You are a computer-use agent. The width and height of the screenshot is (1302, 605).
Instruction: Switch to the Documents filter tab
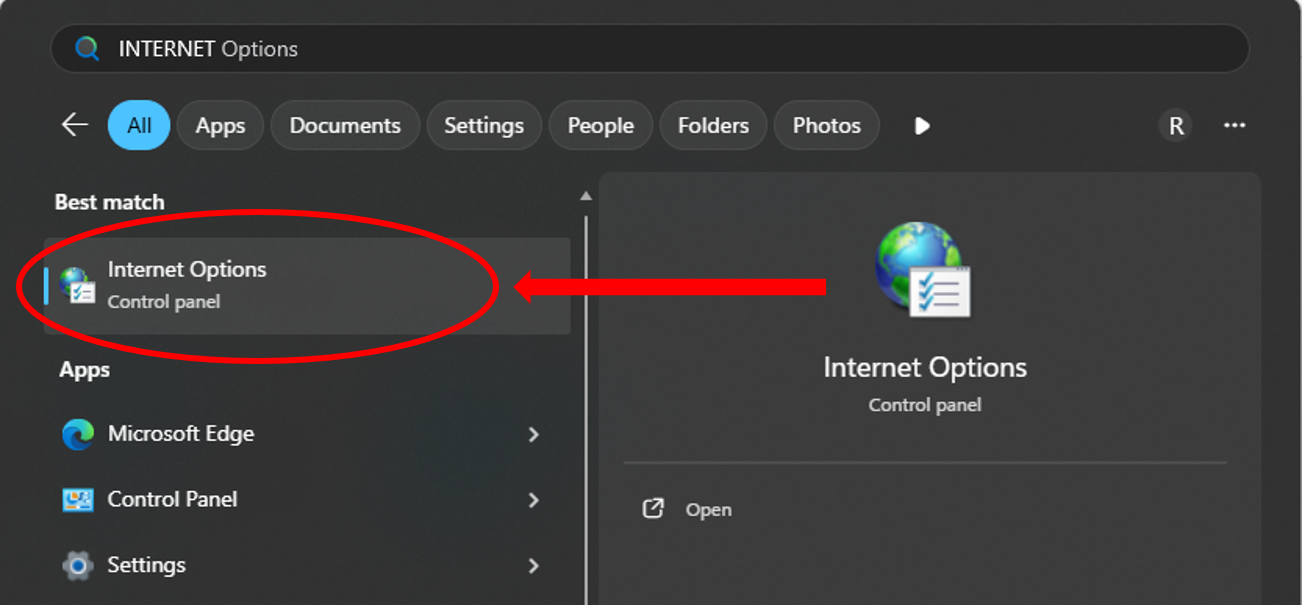(345, 125)
